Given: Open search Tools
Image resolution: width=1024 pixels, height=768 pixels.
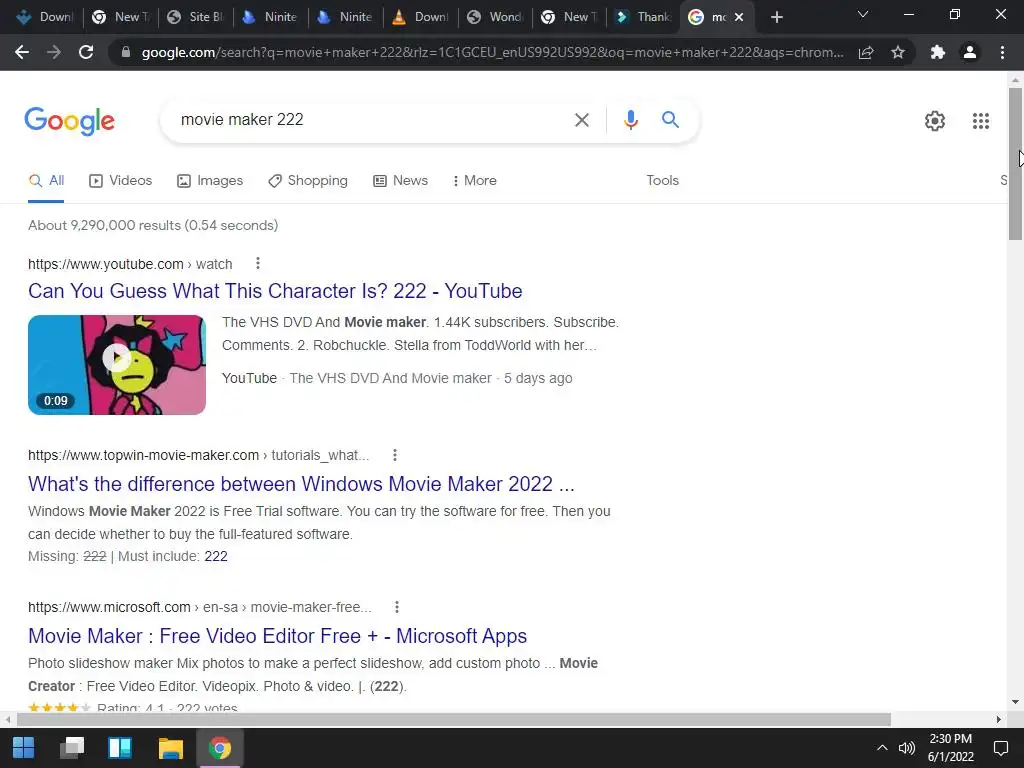Looking at the screenshot, I should tap(662, 180).
